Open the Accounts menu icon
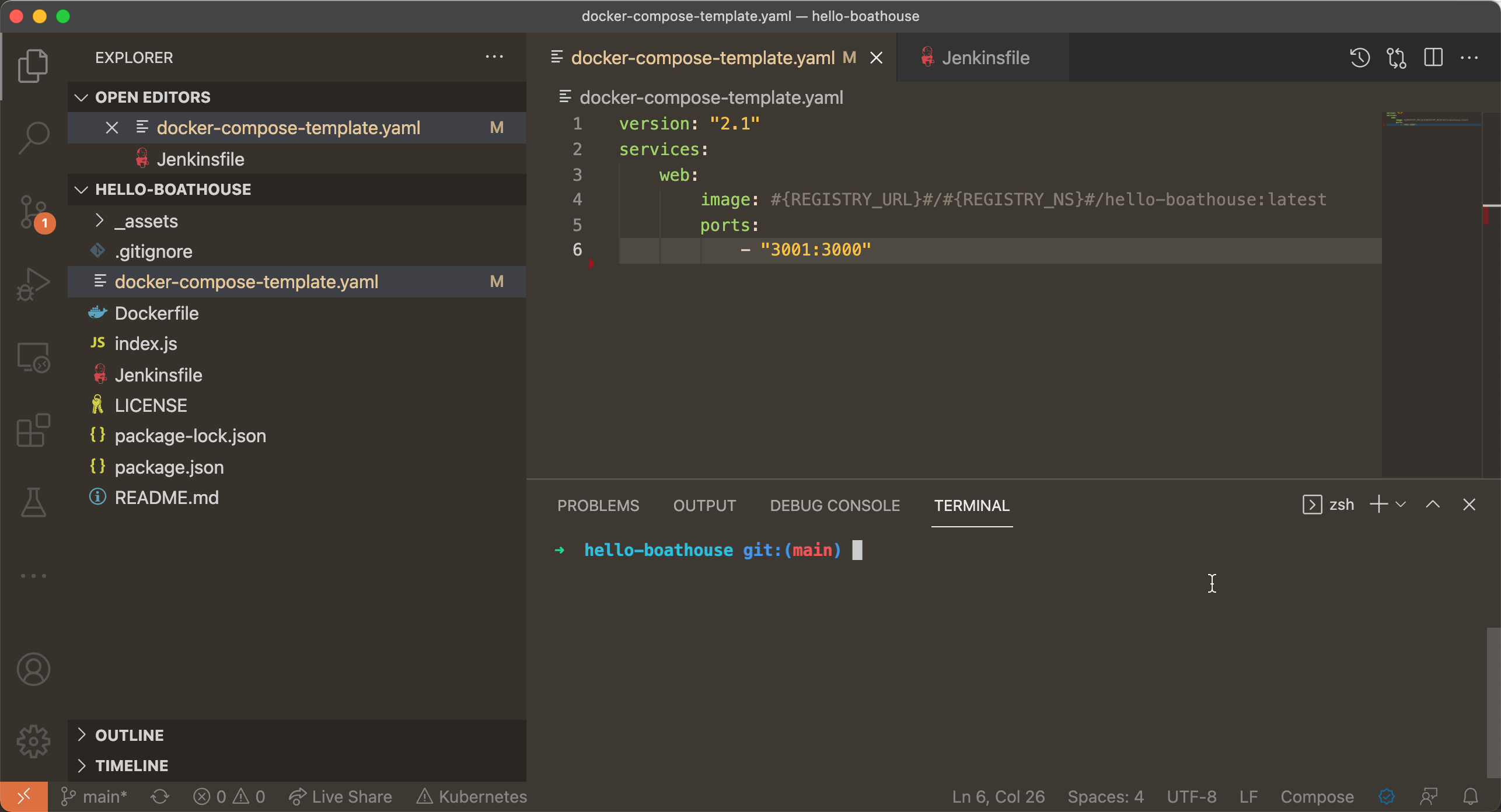Screen dimensions: 1501x812 tap(33, 669)
